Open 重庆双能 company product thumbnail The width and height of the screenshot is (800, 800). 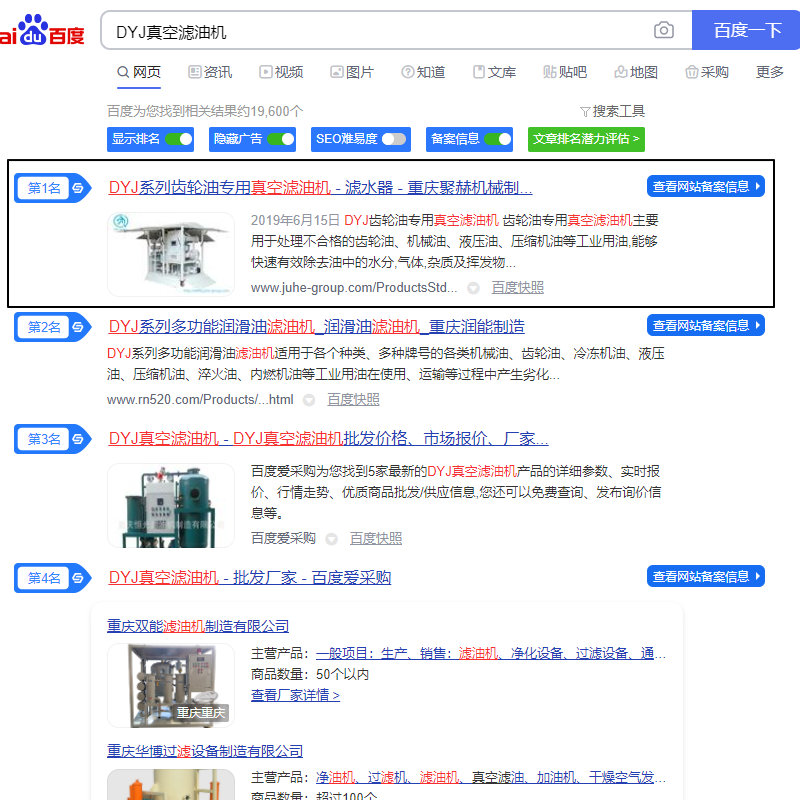[x=171, y=685]
